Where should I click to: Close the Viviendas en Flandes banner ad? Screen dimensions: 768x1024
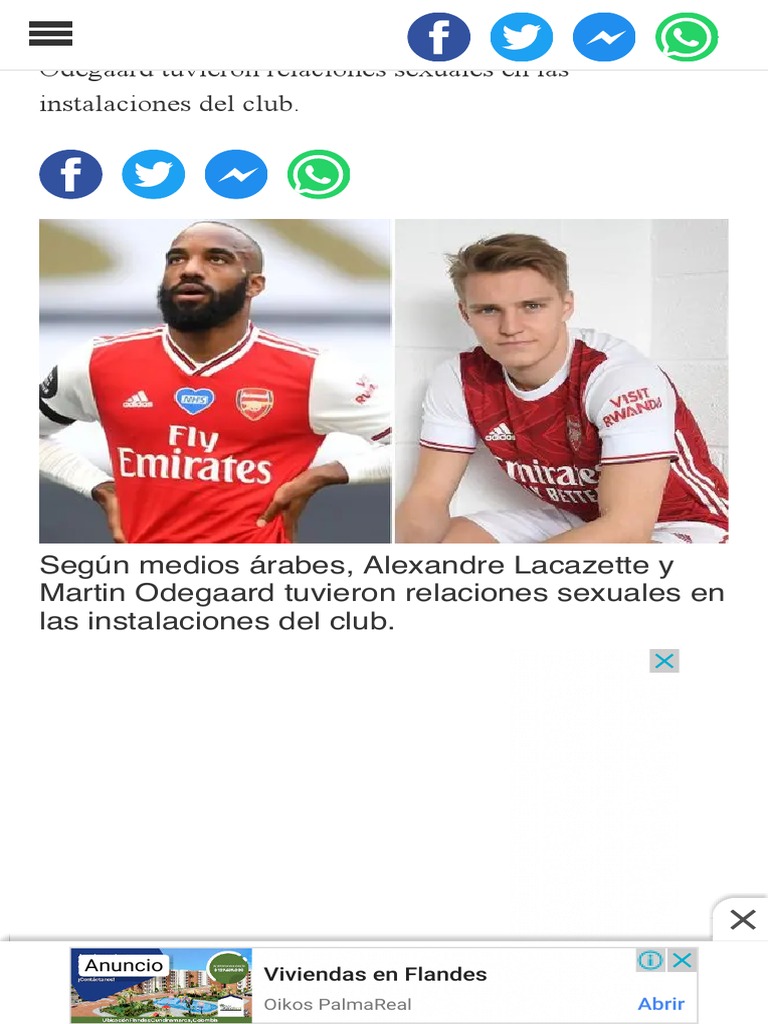(x=682, y=960)
